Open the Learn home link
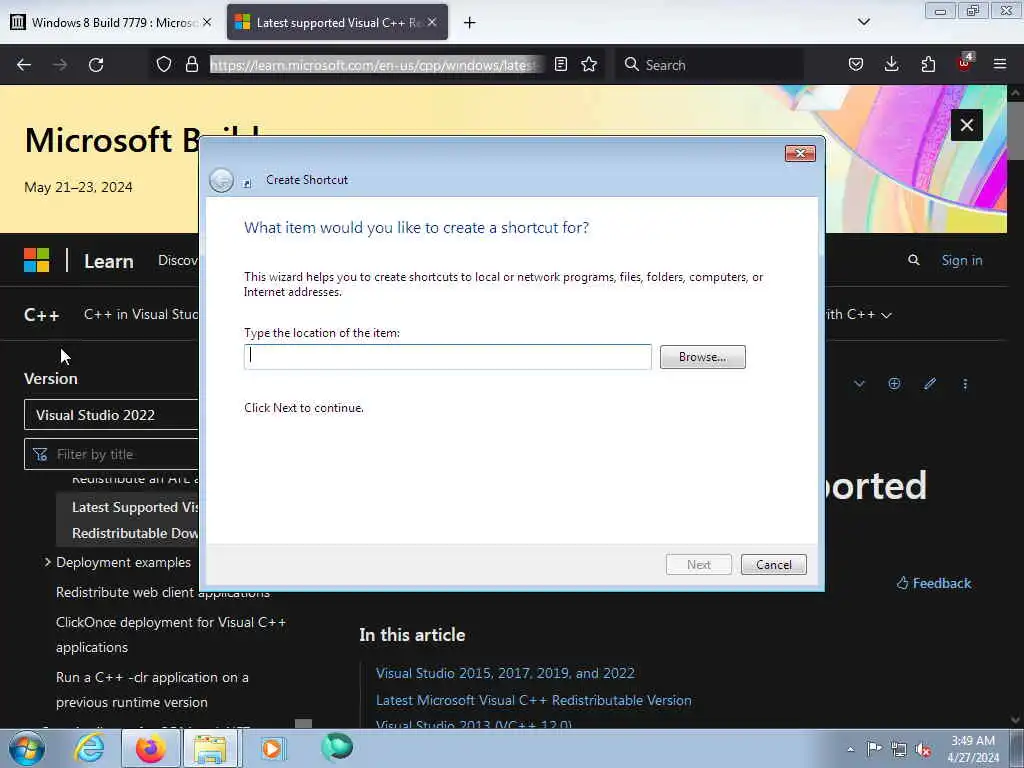The width and height of the screenshot is (1024, 768). [108, 261]
